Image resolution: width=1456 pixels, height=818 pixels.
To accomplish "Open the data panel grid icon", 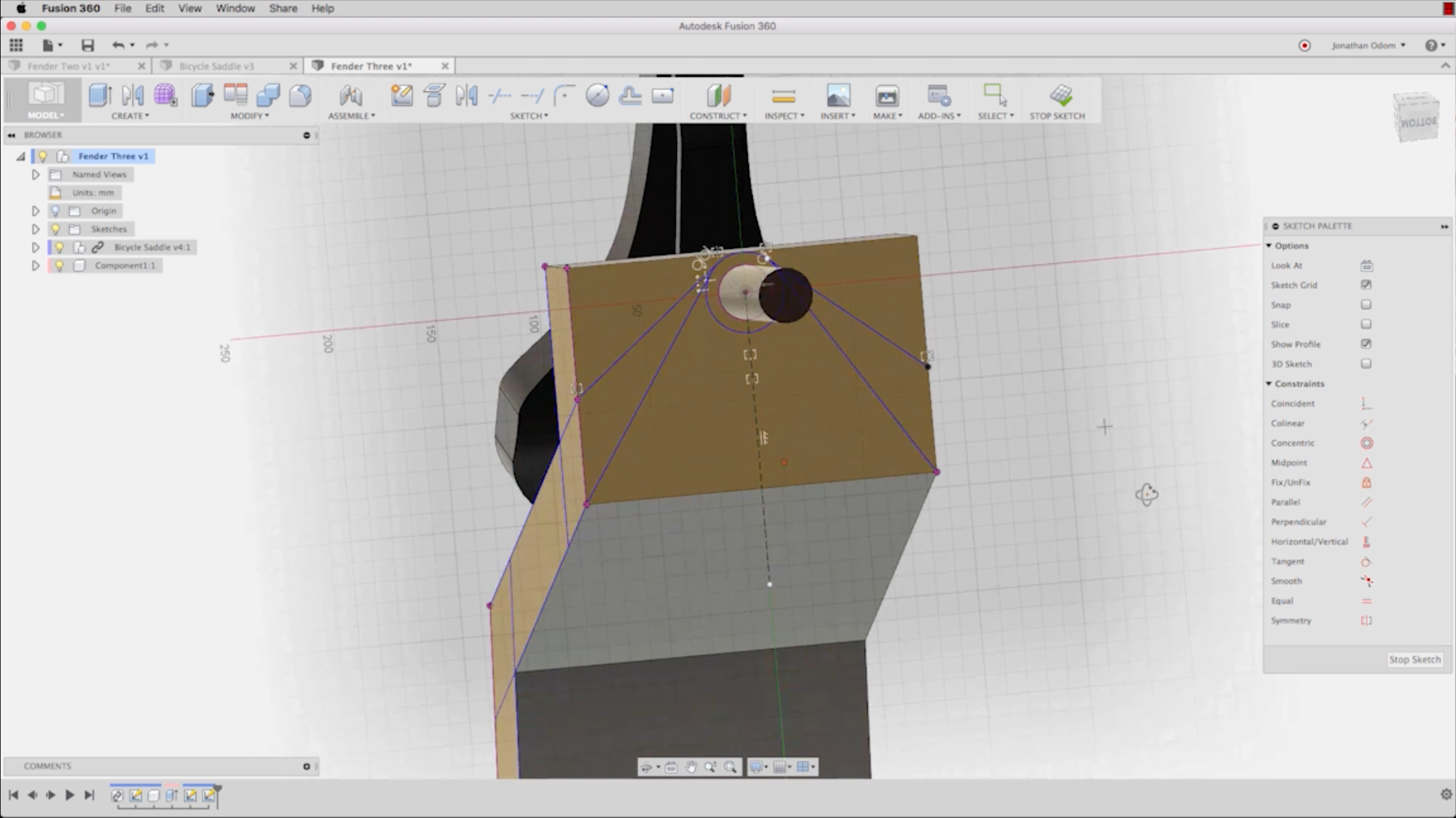I will [x=16, y=45].
